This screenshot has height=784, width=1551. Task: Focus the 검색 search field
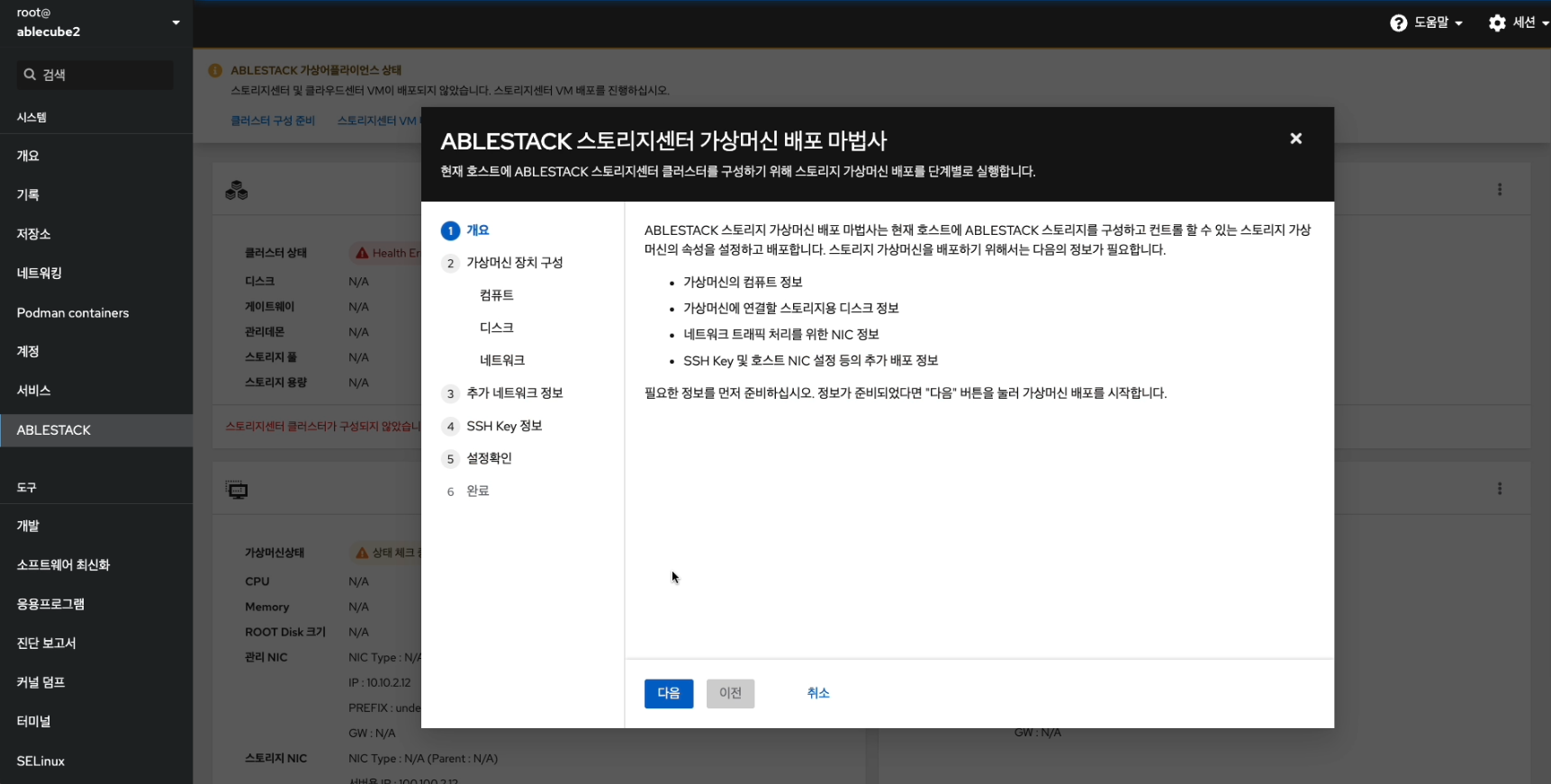(x=95, y=75)
